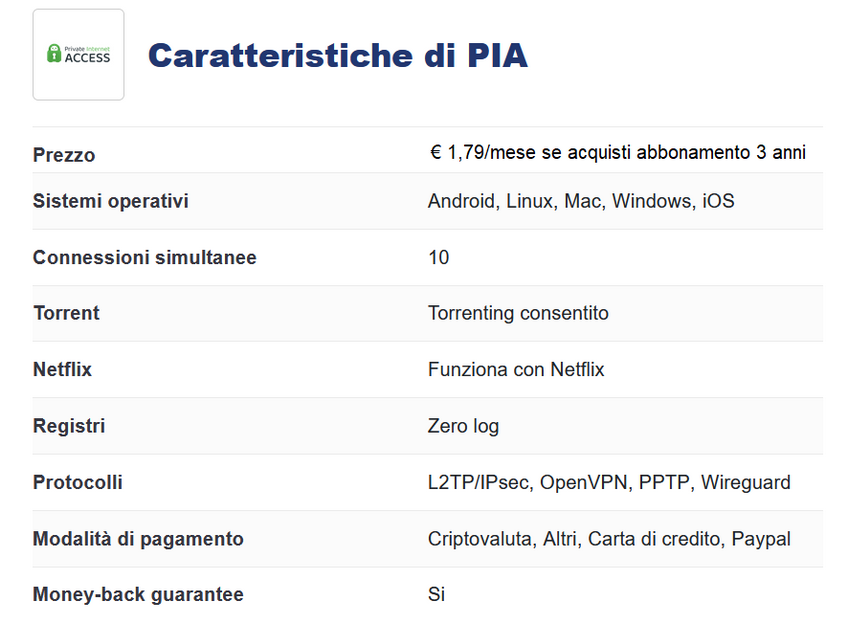The height and width of the screenshot is (623, 847).
Task: Click the Torrent row label
Action: click(66, 313)
